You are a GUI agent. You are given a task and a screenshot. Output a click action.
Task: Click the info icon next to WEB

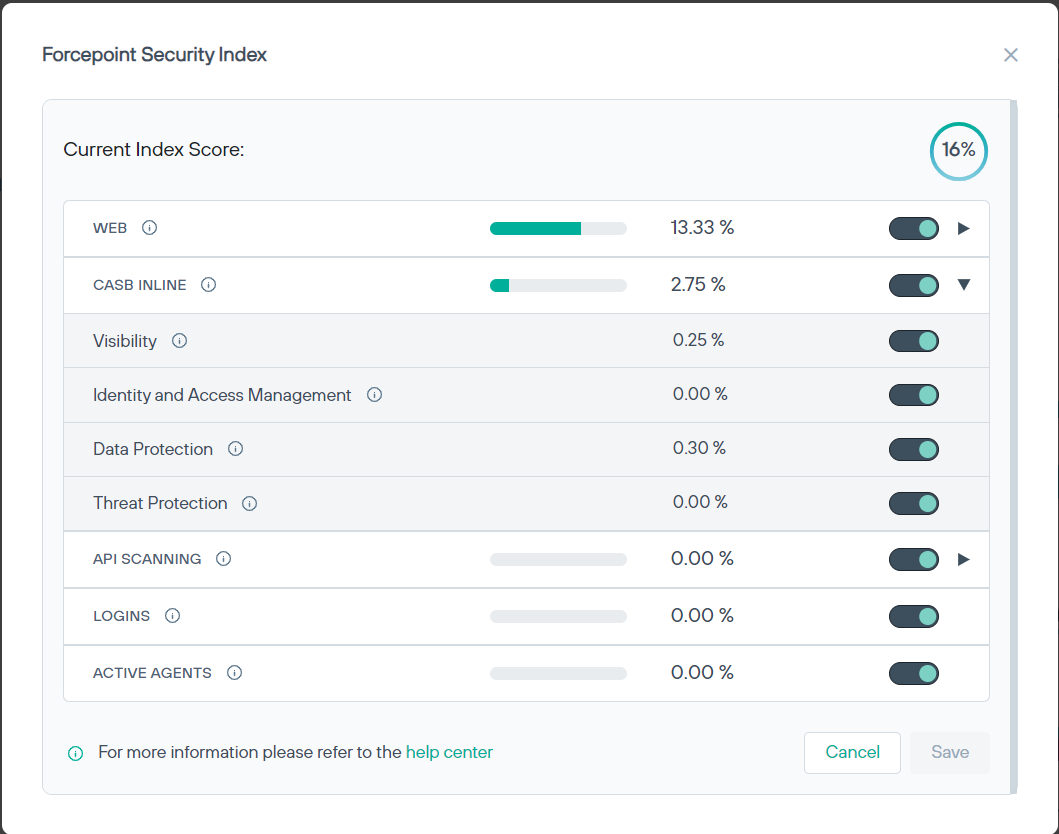150,228
